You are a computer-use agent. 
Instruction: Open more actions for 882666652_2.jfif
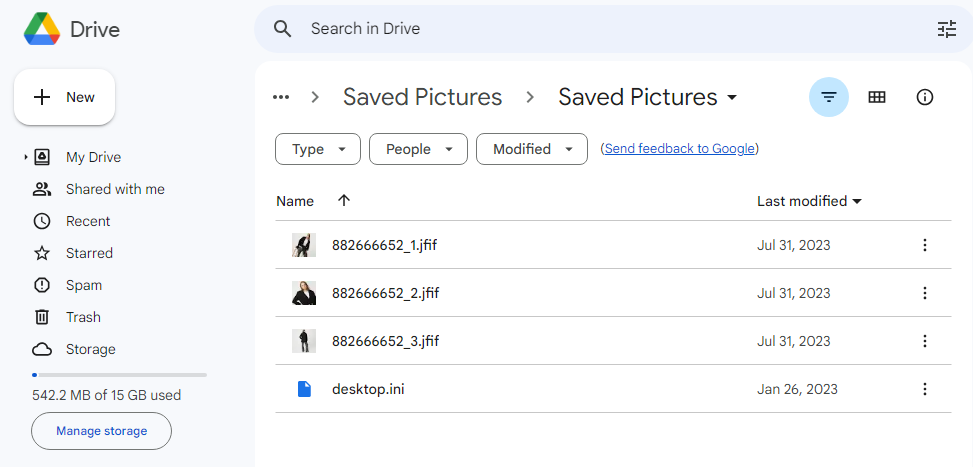click(925, 293)
